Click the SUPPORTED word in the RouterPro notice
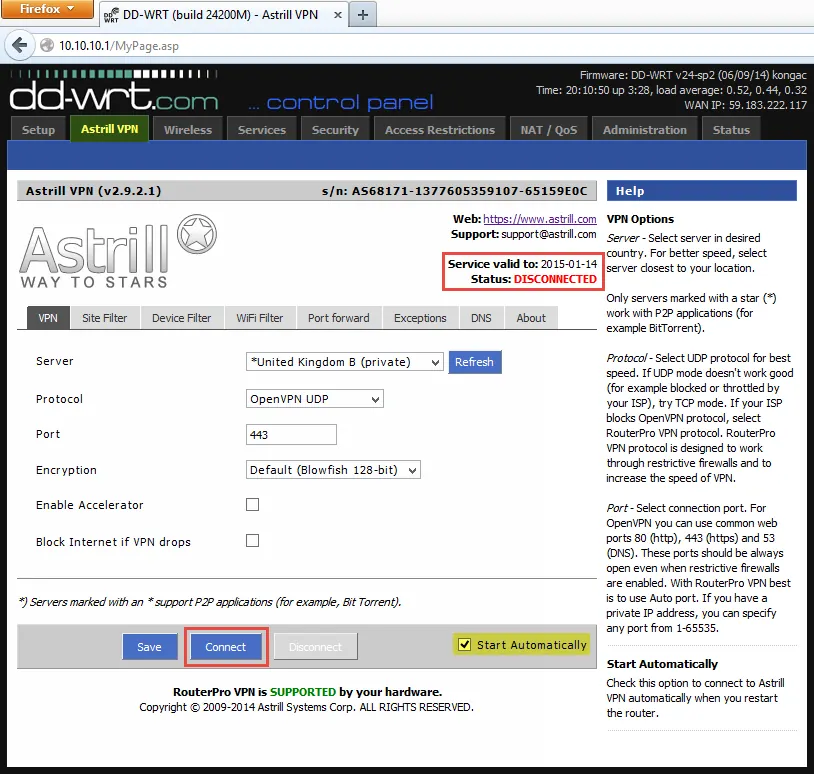Screen dimensions: 814x774 pos(303,692)
